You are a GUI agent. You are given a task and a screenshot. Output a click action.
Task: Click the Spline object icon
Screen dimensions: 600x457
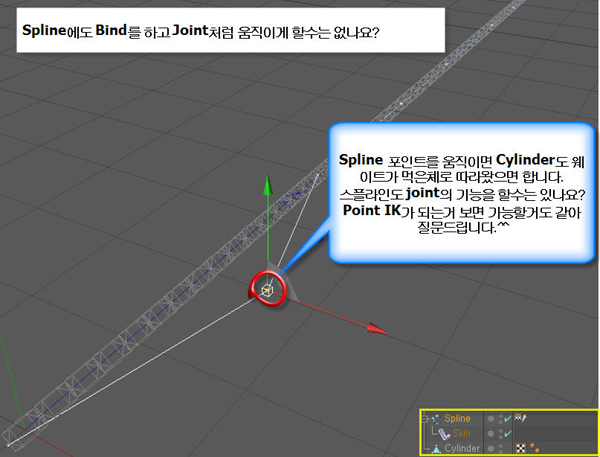point(436,419)
